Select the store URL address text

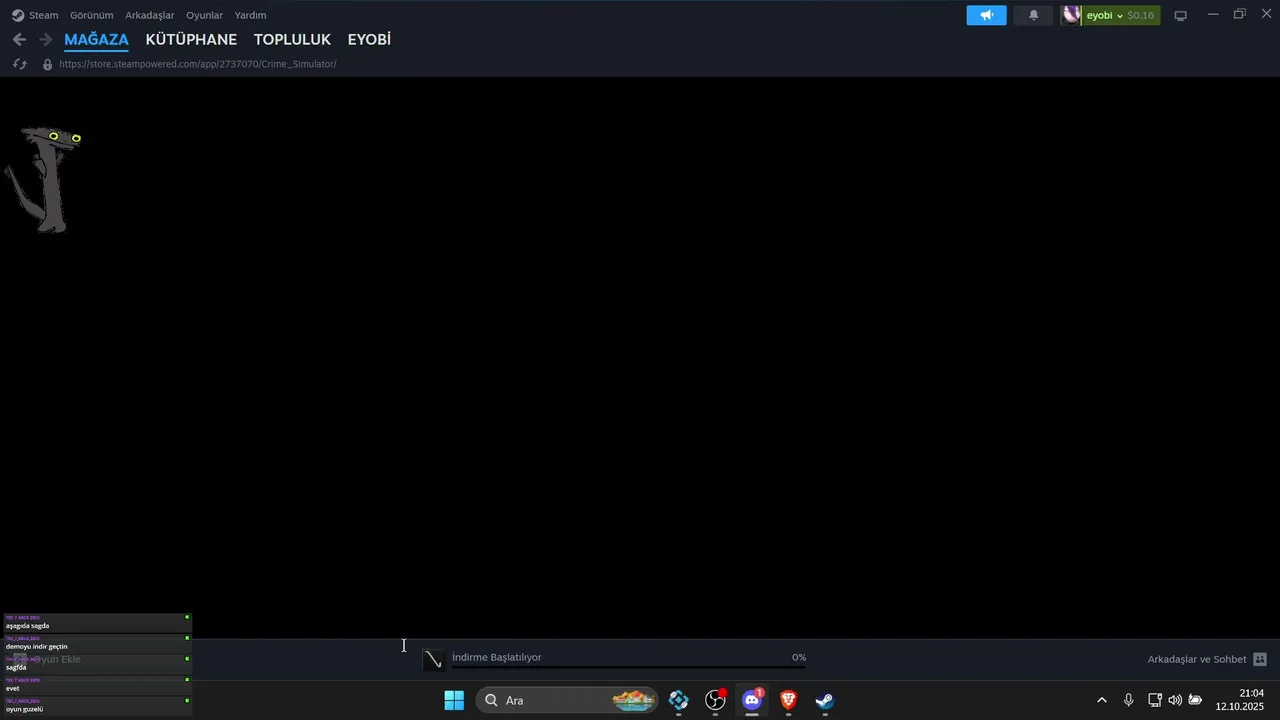point(198,64)
